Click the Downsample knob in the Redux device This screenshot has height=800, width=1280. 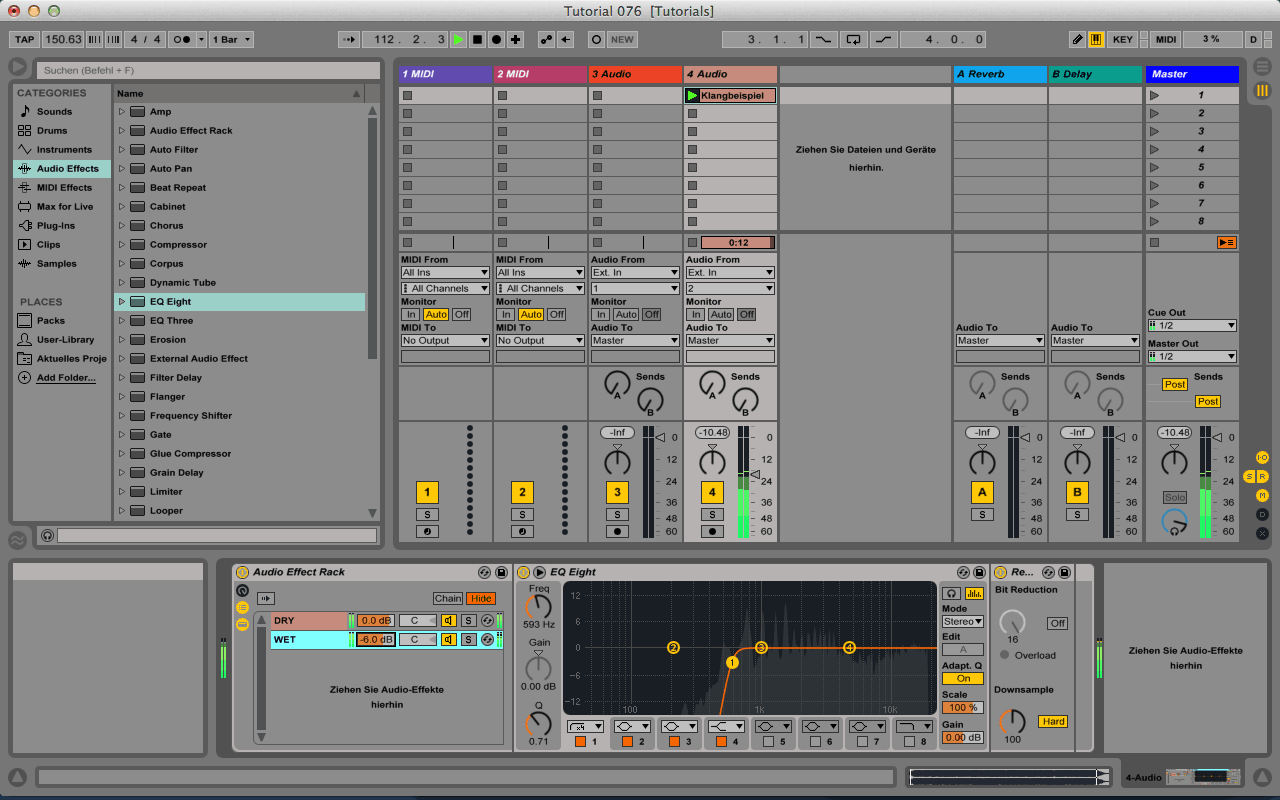pos(1011,720)
